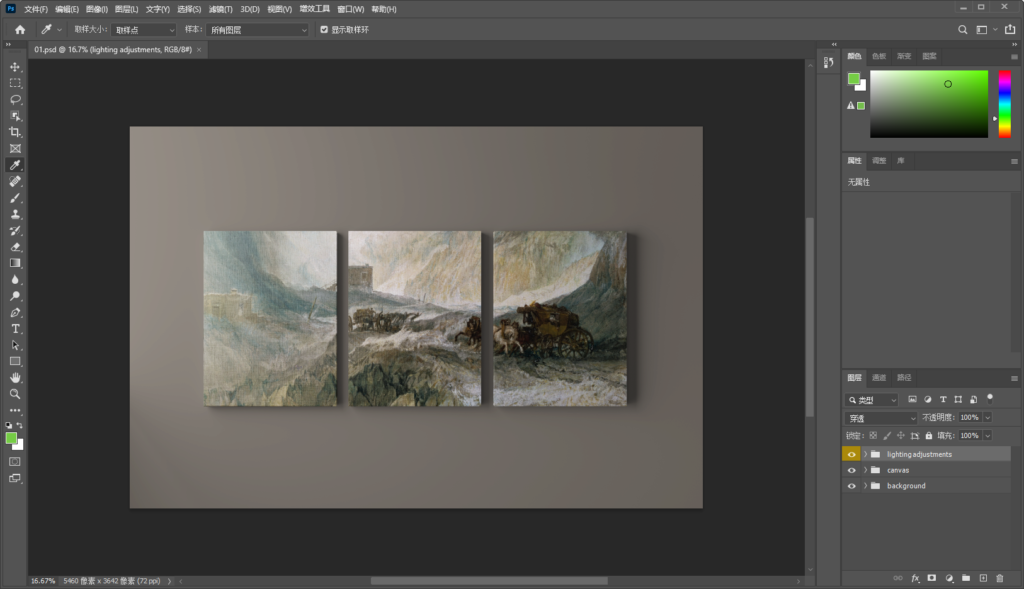This screenshot has width=1024, height=589.
Task: Click the Home button in options bar
Action: [20, 29]
